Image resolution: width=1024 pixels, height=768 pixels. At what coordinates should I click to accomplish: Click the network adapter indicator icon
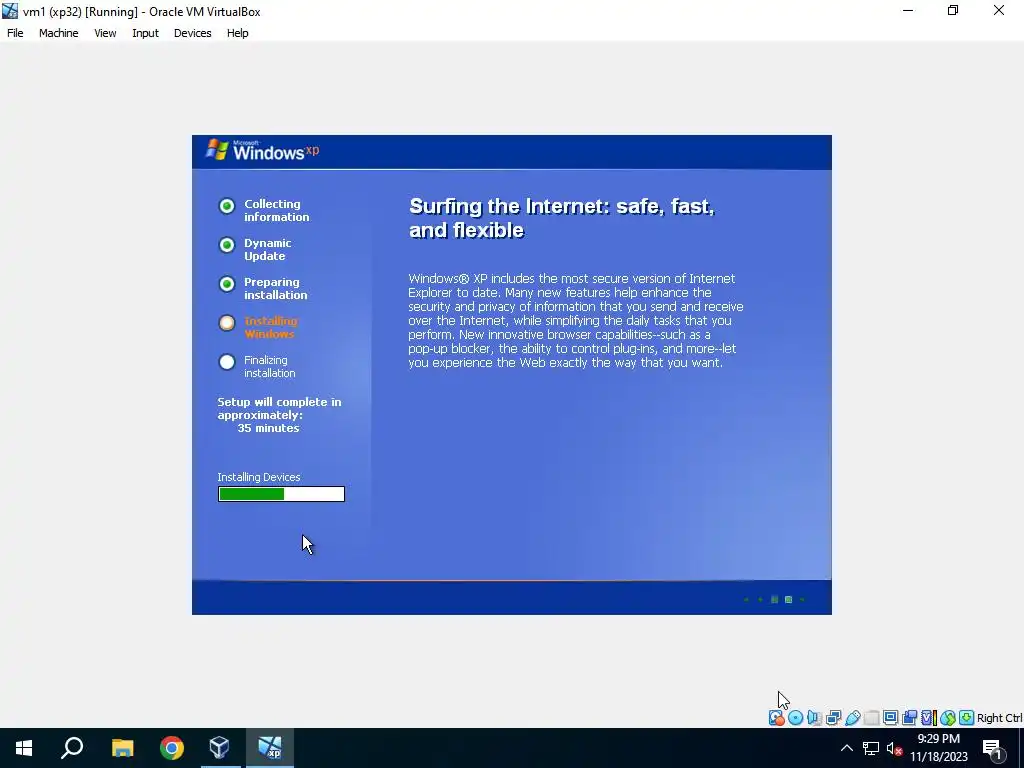click(833, 718)
